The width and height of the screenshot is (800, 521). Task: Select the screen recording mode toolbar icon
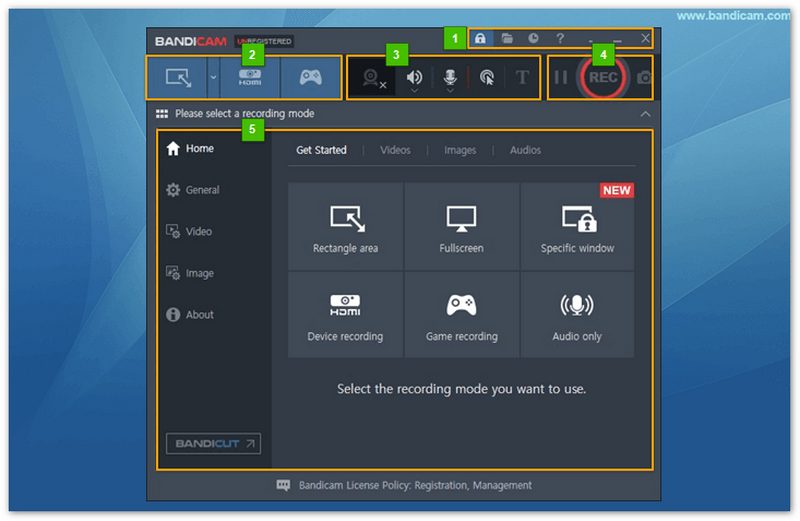click(178, 78)
